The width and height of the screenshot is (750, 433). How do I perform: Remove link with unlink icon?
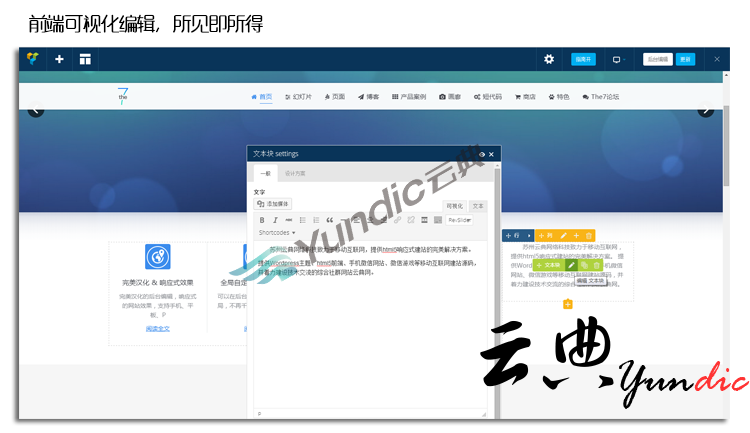(x=410, y=220)
